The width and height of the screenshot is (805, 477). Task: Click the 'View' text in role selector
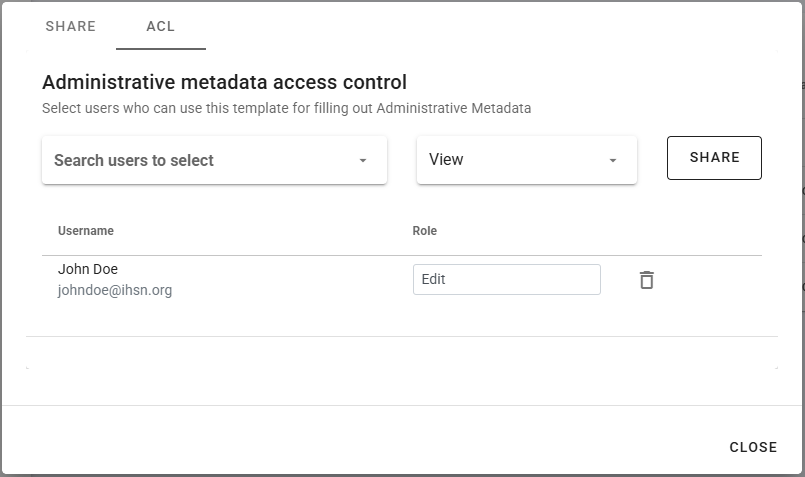[x=446, y=160]
